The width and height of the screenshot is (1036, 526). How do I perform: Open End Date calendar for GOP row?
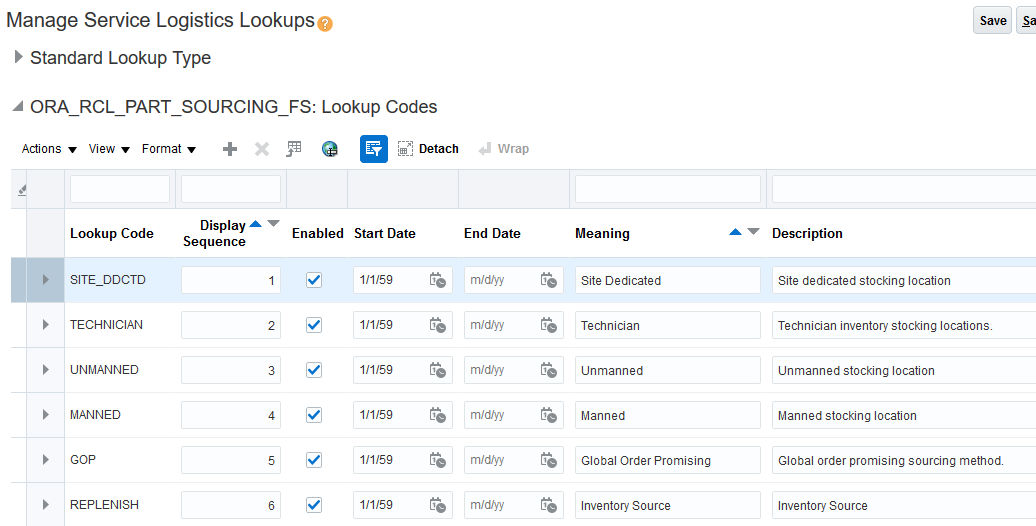[x=548, y=461]
